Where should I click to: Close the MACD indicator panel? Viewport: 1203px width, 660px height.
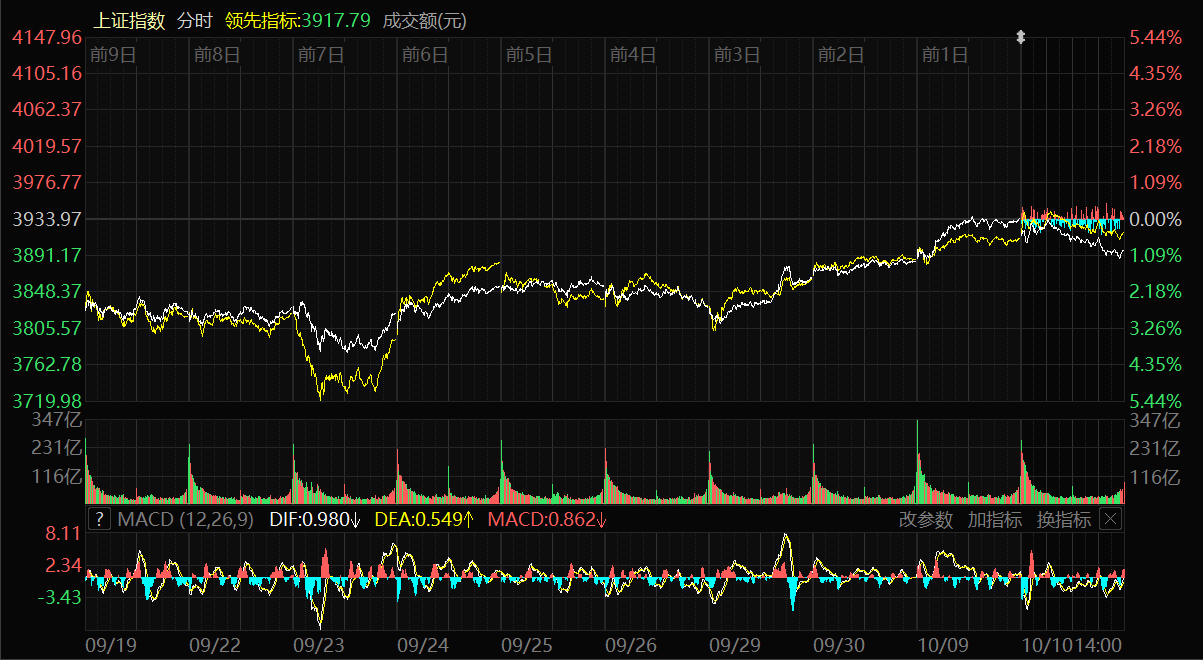point(1110,519)
